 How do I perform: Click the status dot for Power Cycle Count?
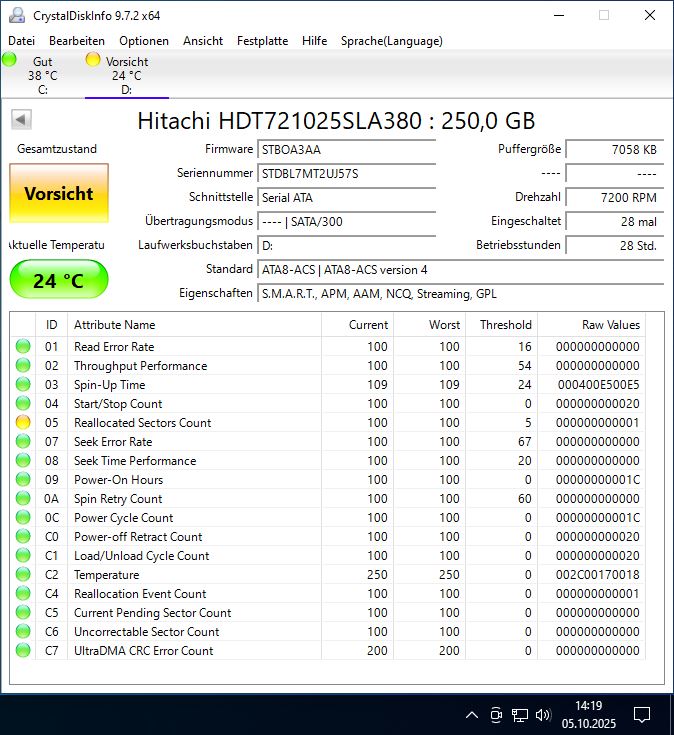23,517
